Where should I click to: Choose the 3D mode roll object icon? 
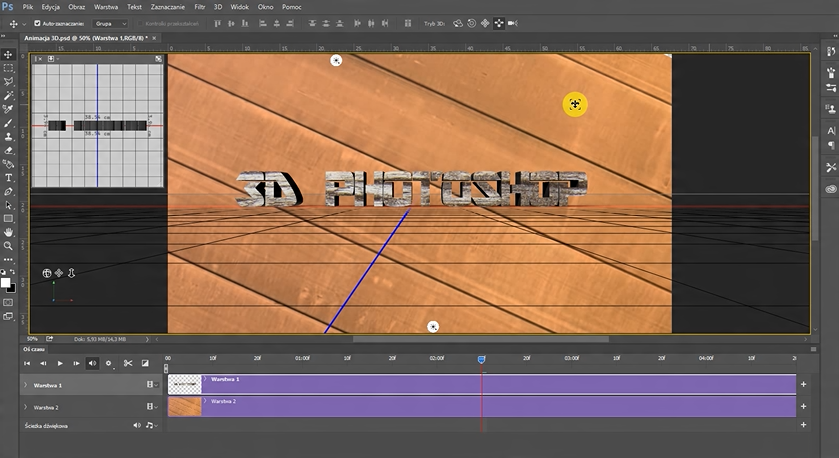pyautogui.click(x=471, y=23)
